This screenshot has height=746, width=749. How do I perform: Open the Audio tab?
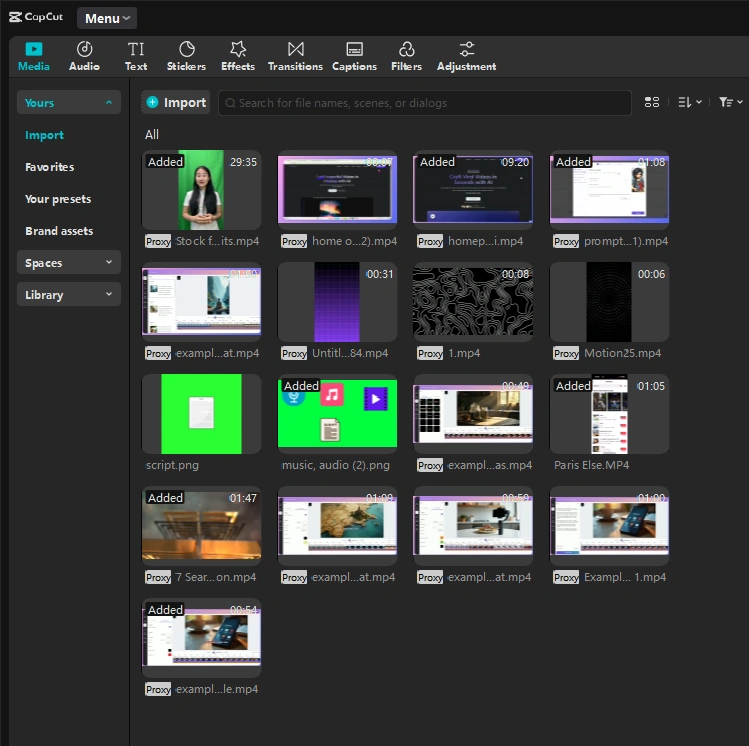84,57
